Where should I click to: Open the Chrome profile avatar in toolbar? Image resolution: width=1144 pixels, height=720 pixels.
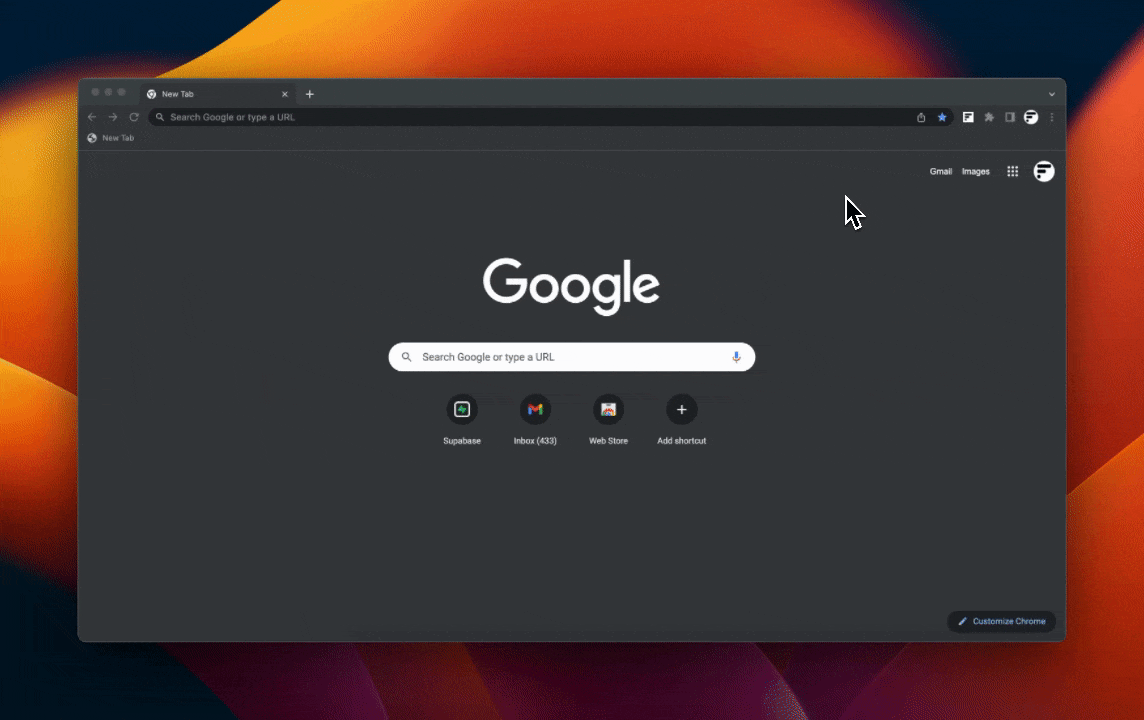pyautogui.click(x=1031, y=117)
